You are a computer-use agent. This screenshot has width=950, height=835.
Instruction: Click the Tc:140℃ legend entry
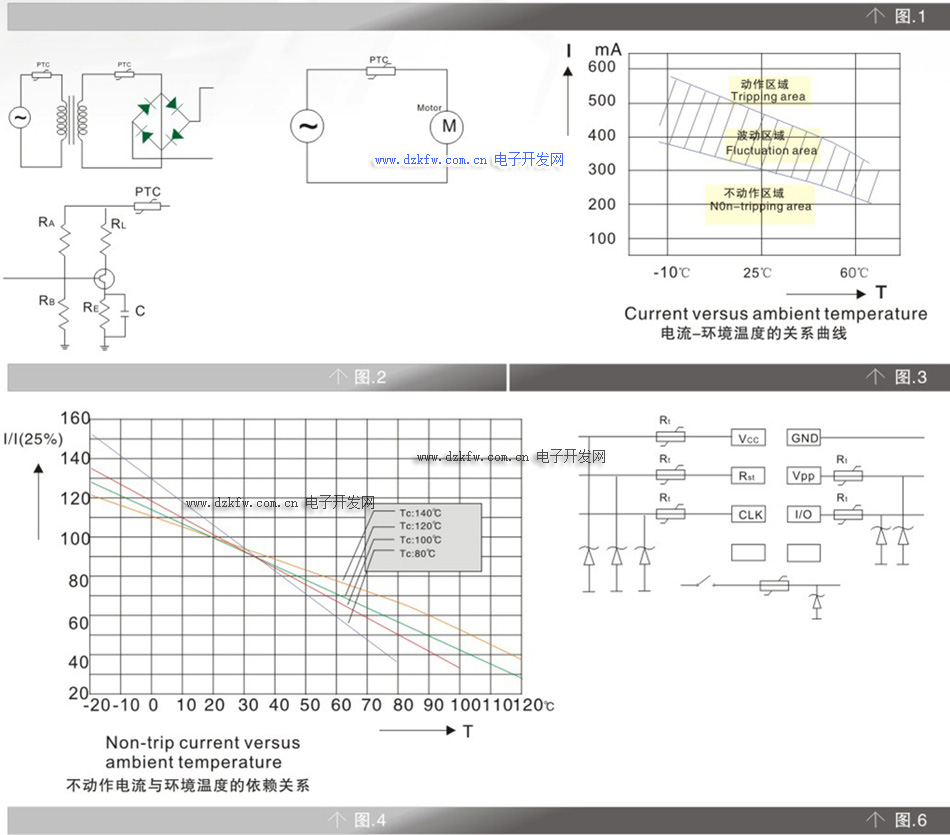pos(420,513)
